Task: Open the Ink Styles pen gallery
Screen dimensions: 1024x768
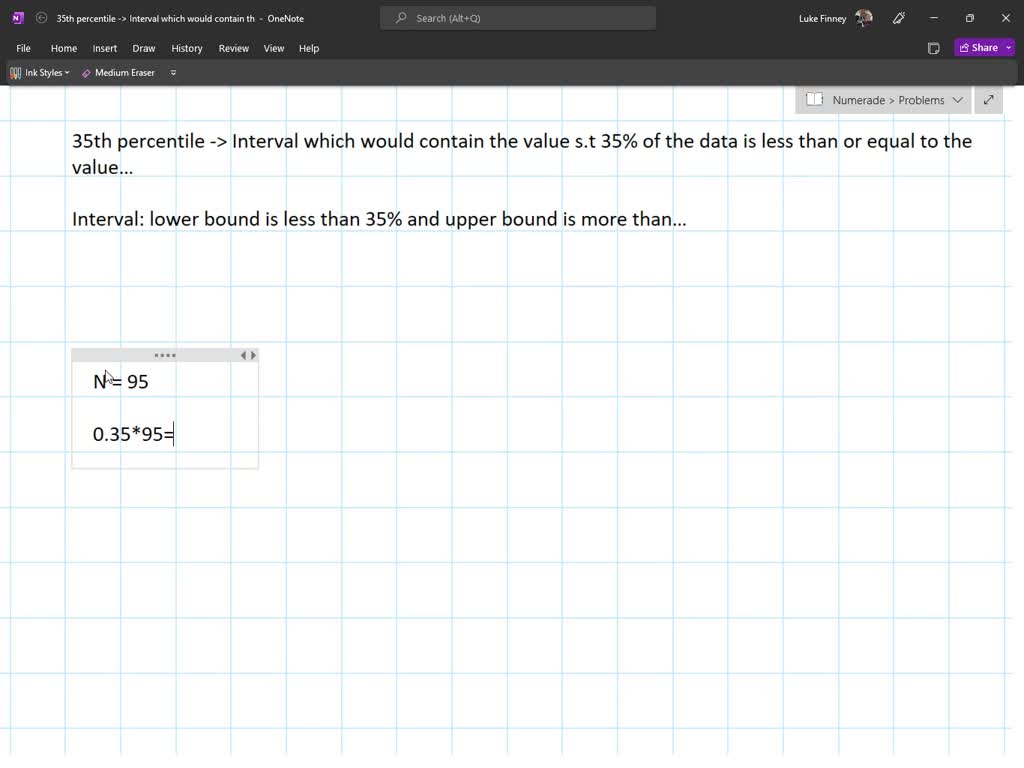Action: (40, 73)
